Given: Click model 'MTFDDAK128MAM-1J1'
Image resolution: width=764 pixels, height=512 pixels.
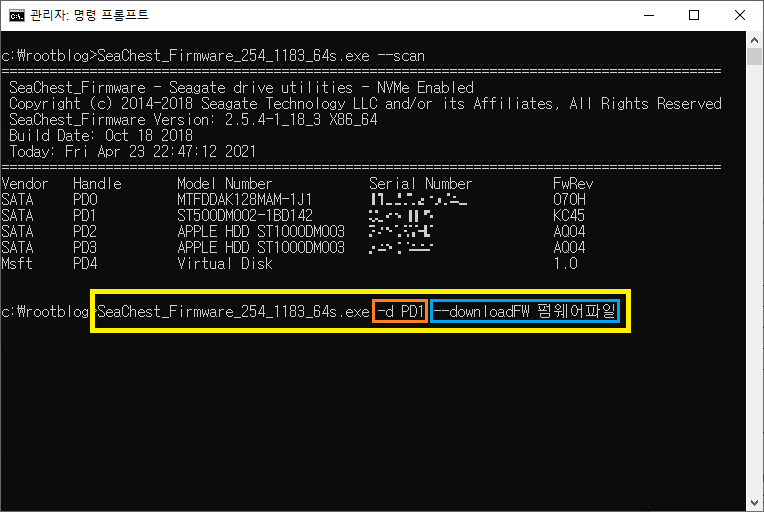Looking at the screenshot, I should click(245, 200).
